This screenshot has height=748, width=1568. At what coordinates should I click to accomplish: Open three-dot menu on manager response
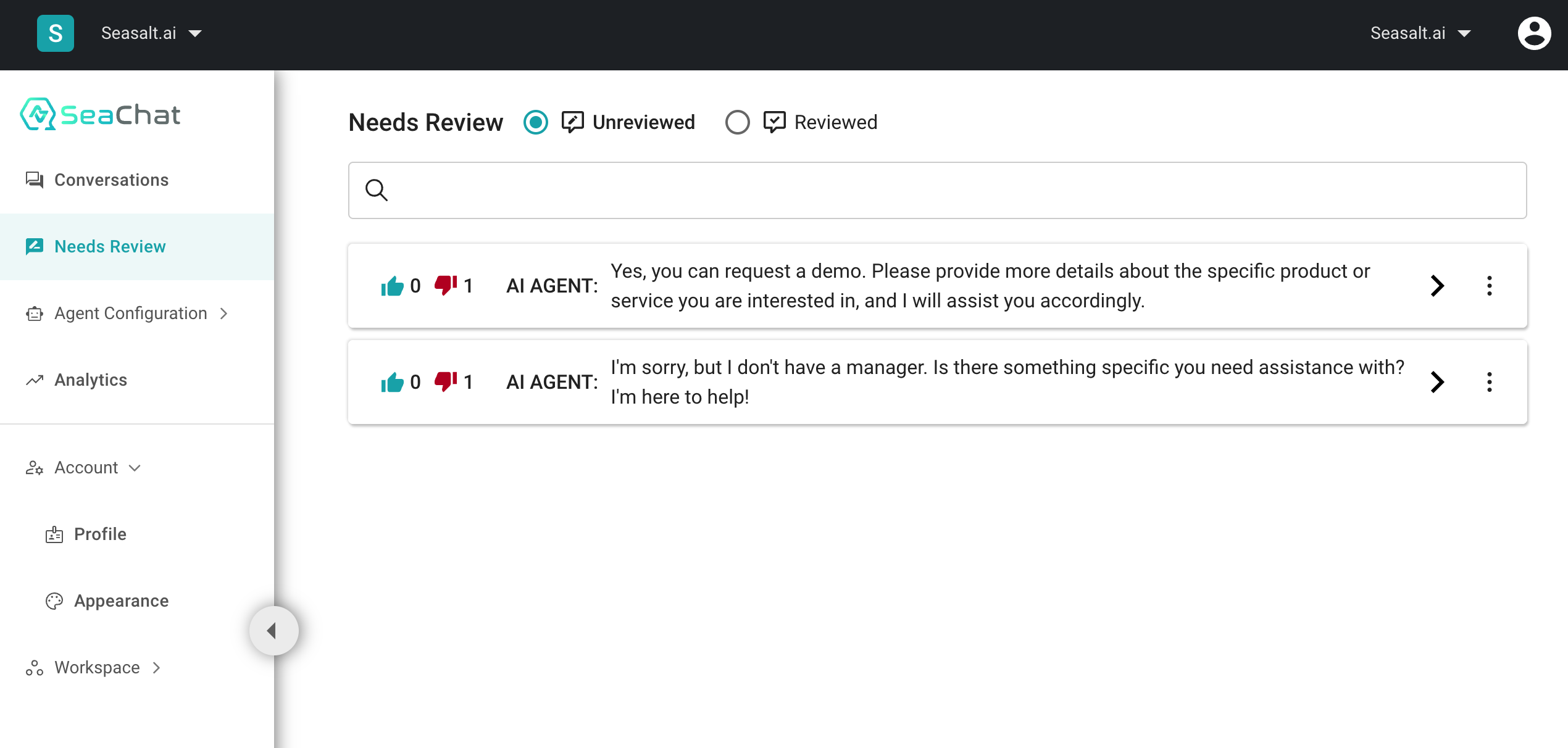coord(1490,382)
